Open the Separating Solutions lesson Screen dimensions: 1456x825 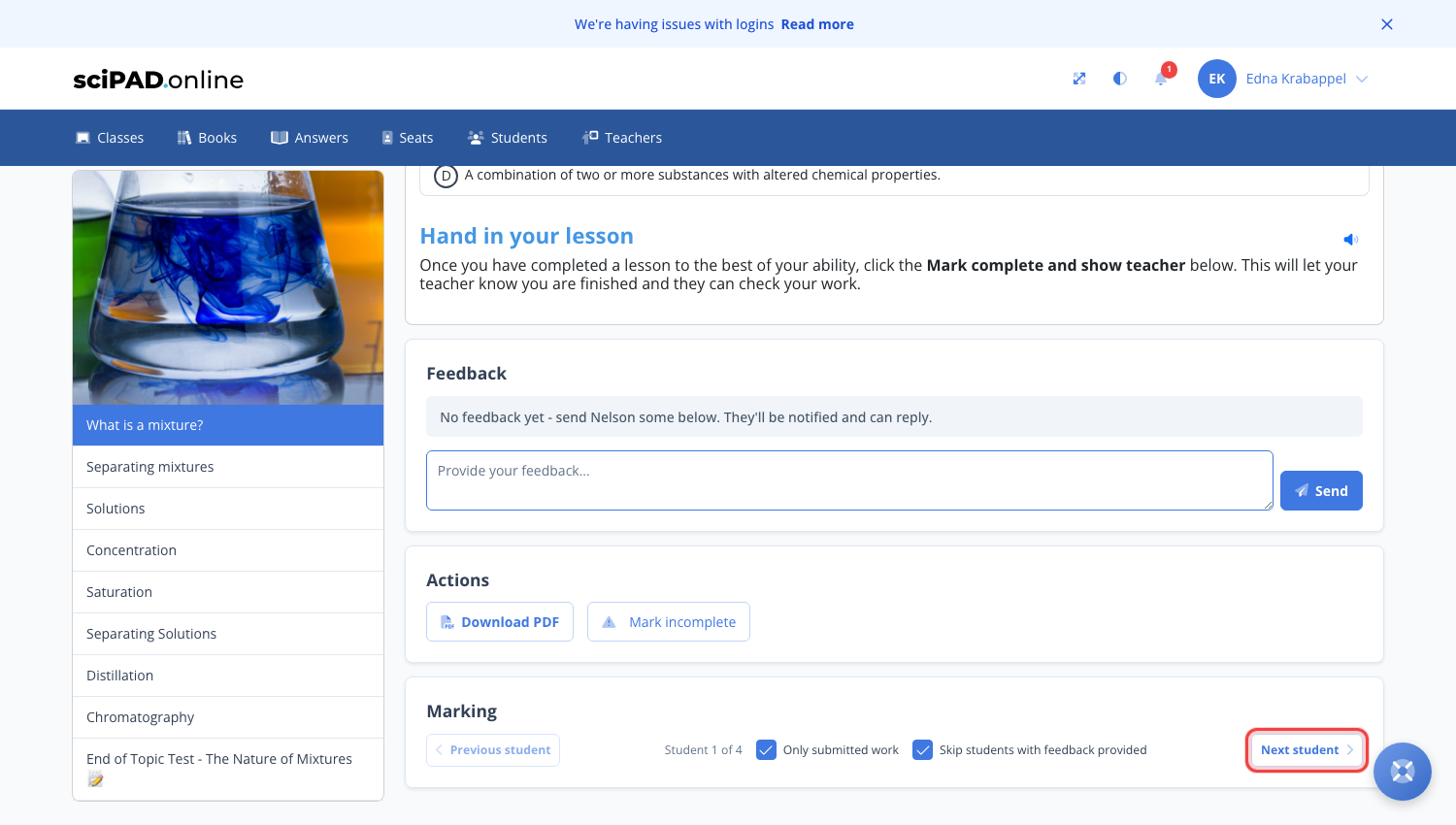228,634
